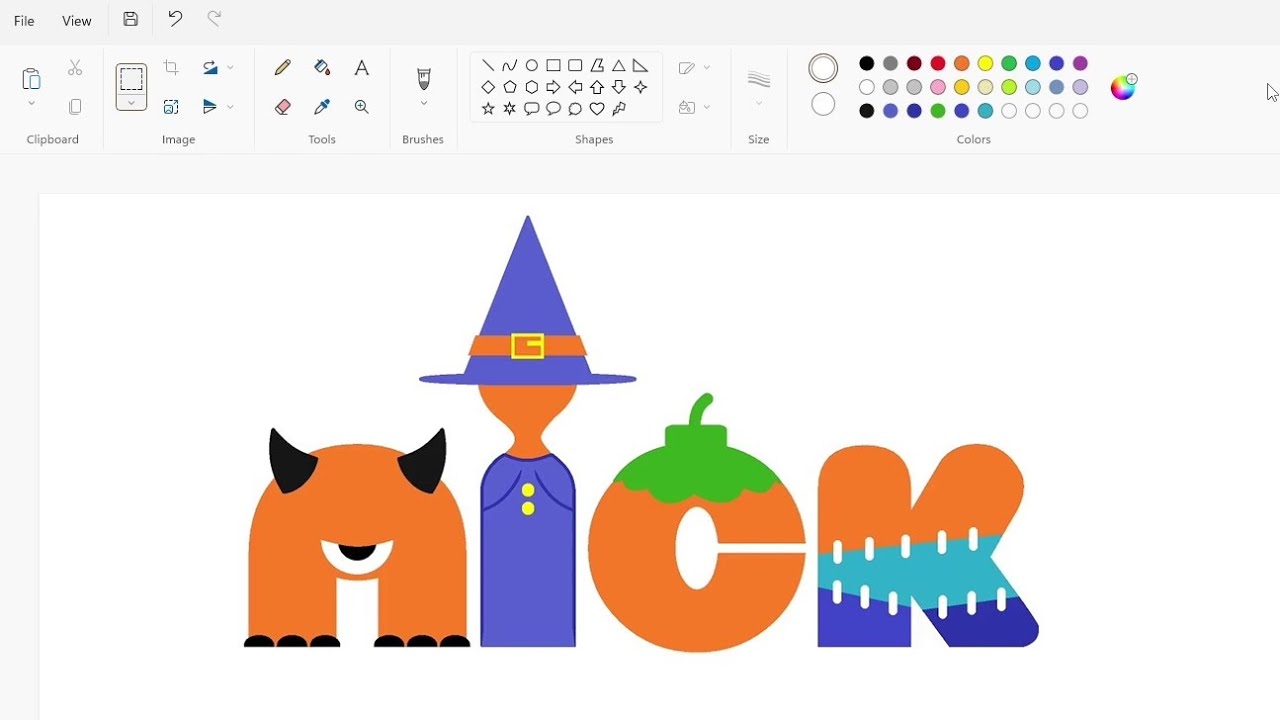Image resolution: width=1280 pixels, height=720 pixels.
Task: Pick the Diamond shape
Action: click(x=488, y=88)
